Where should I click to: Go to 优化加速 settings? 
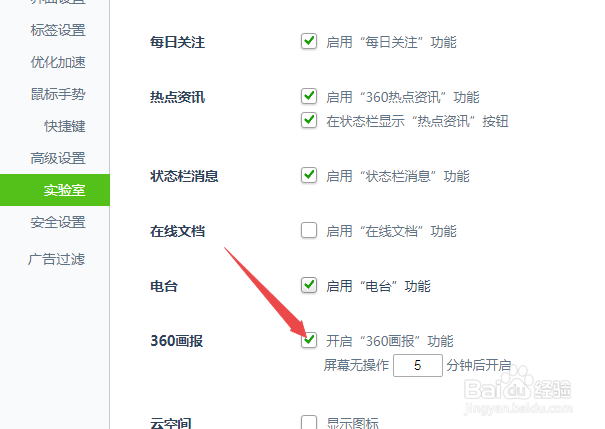(x=58, y=62)
